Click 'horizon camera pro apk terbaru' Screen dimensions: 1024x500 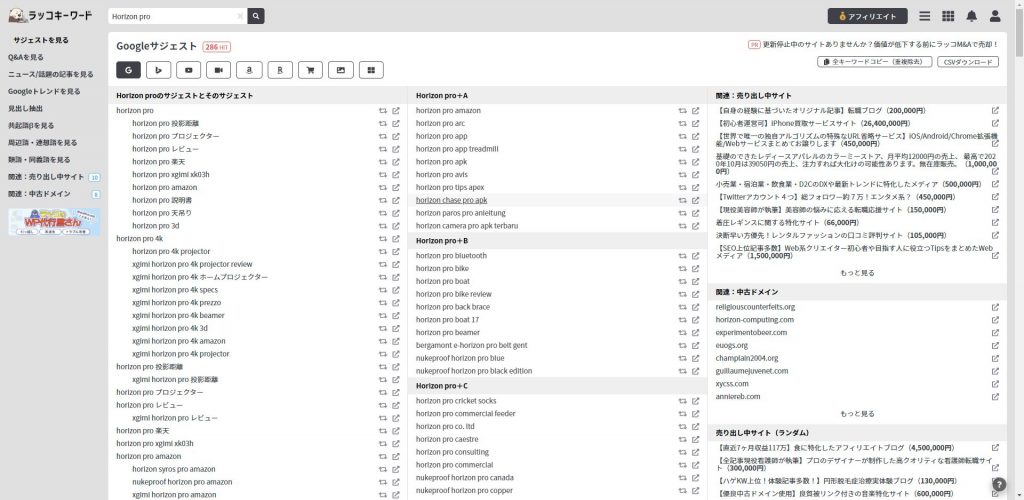tap(467, 226)
